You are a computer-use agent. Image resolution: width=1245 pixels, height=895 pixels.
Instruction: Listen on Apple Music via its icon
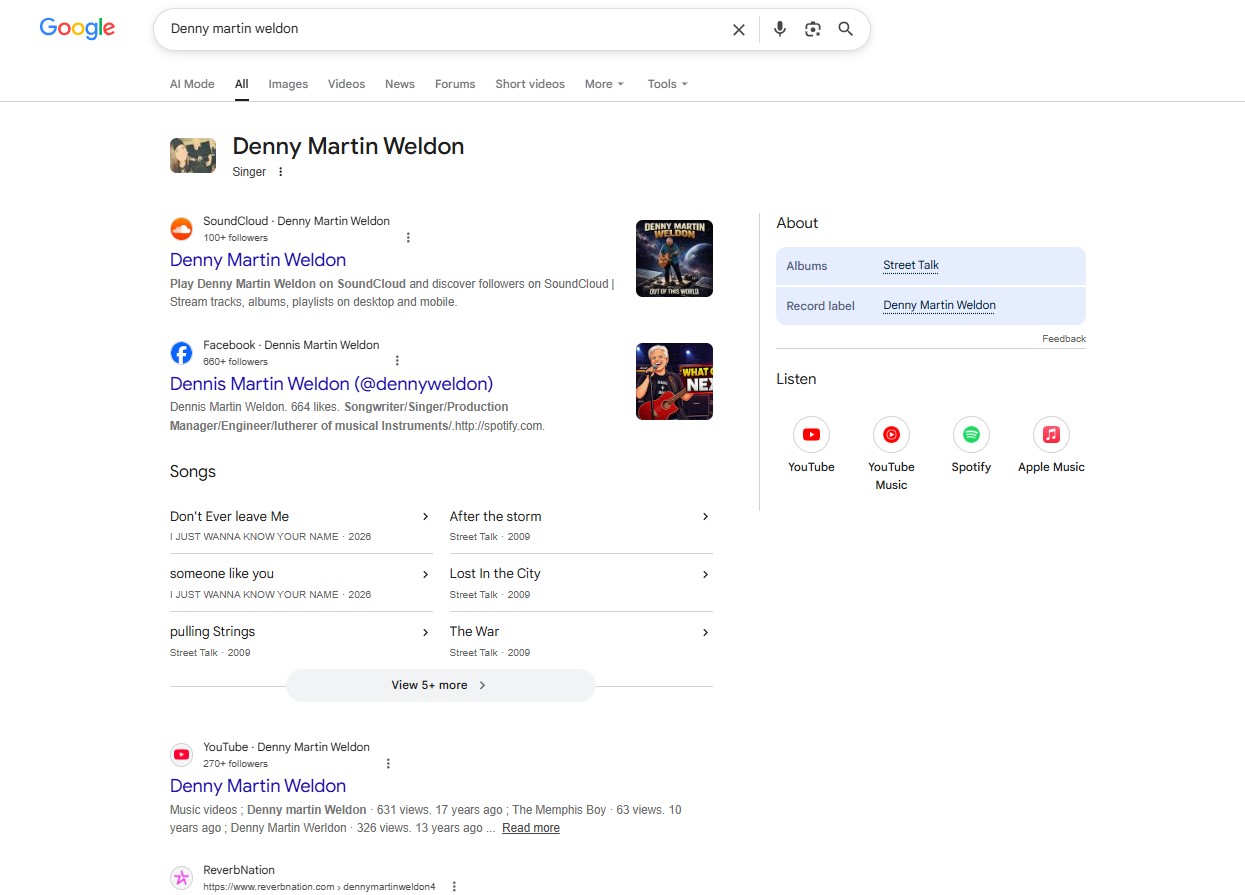click(x=1051, y=434)
